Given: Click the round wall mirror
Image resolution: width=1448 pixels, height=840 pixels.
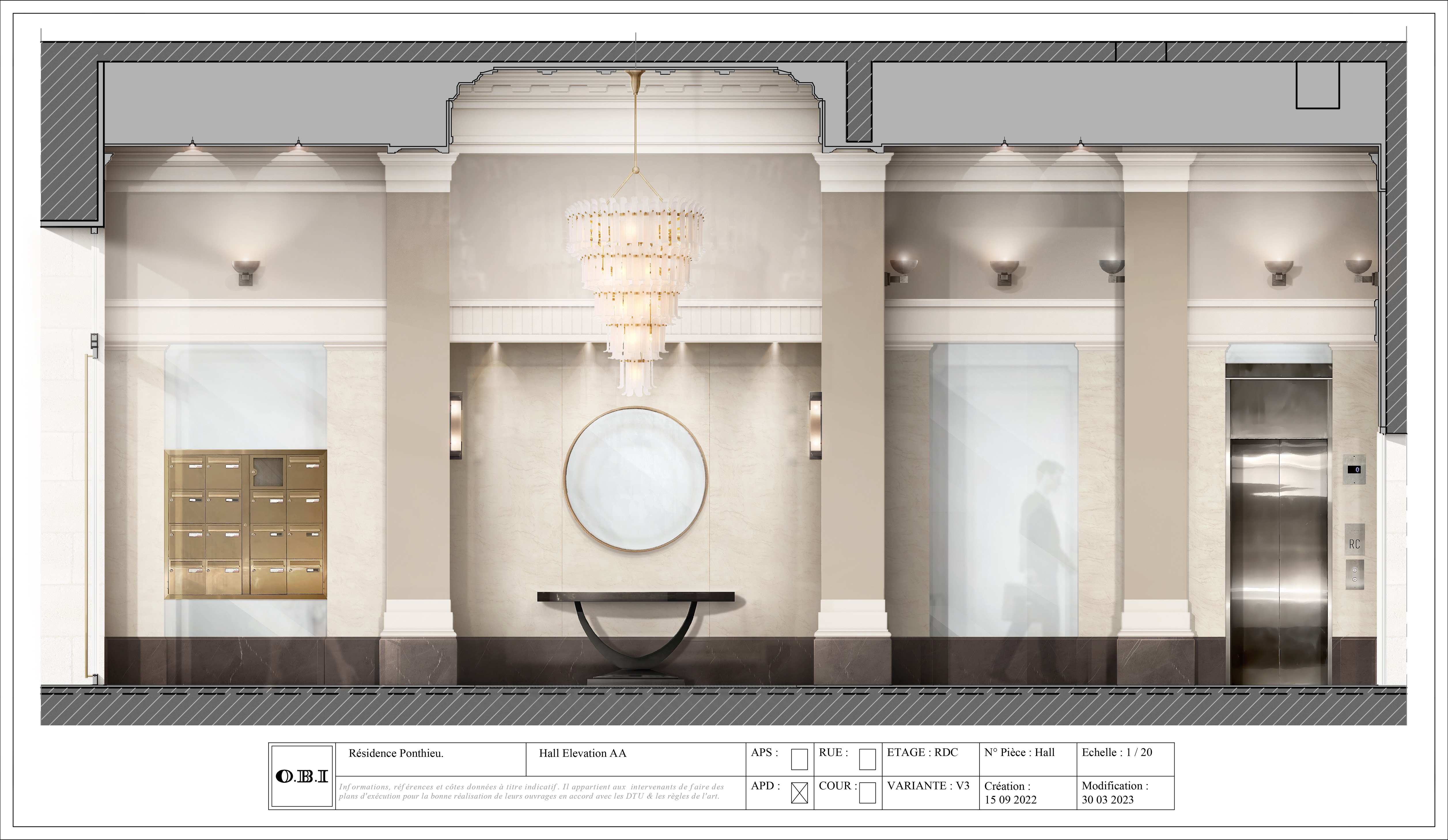Looking at the screenshot, I should point(636,479).
